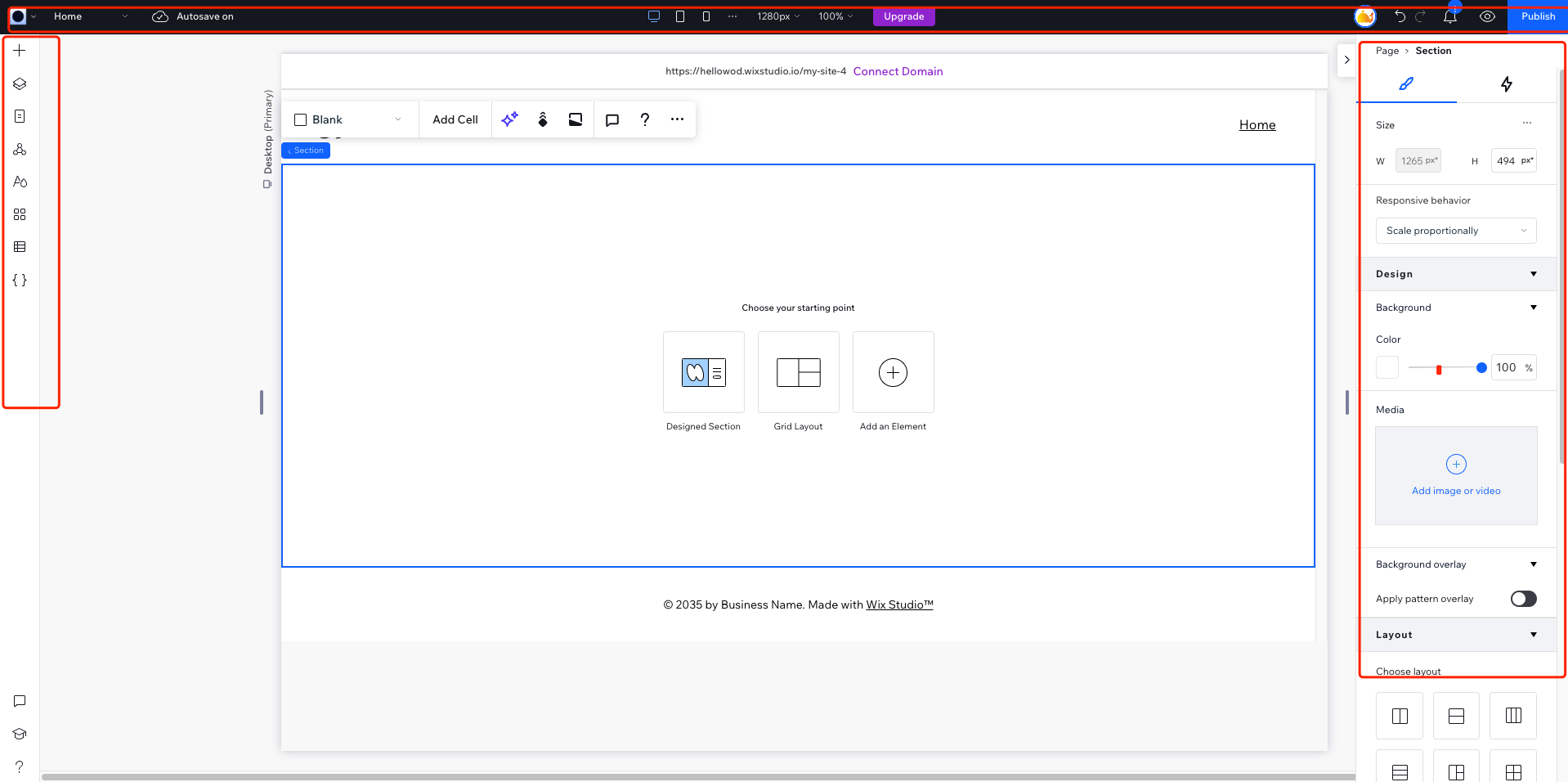The width and height of the screenshot is (1568, 782).
Task: Toggle Apply pattern overlay switch
Action: pyautogui.click(x=1523, y=599)
